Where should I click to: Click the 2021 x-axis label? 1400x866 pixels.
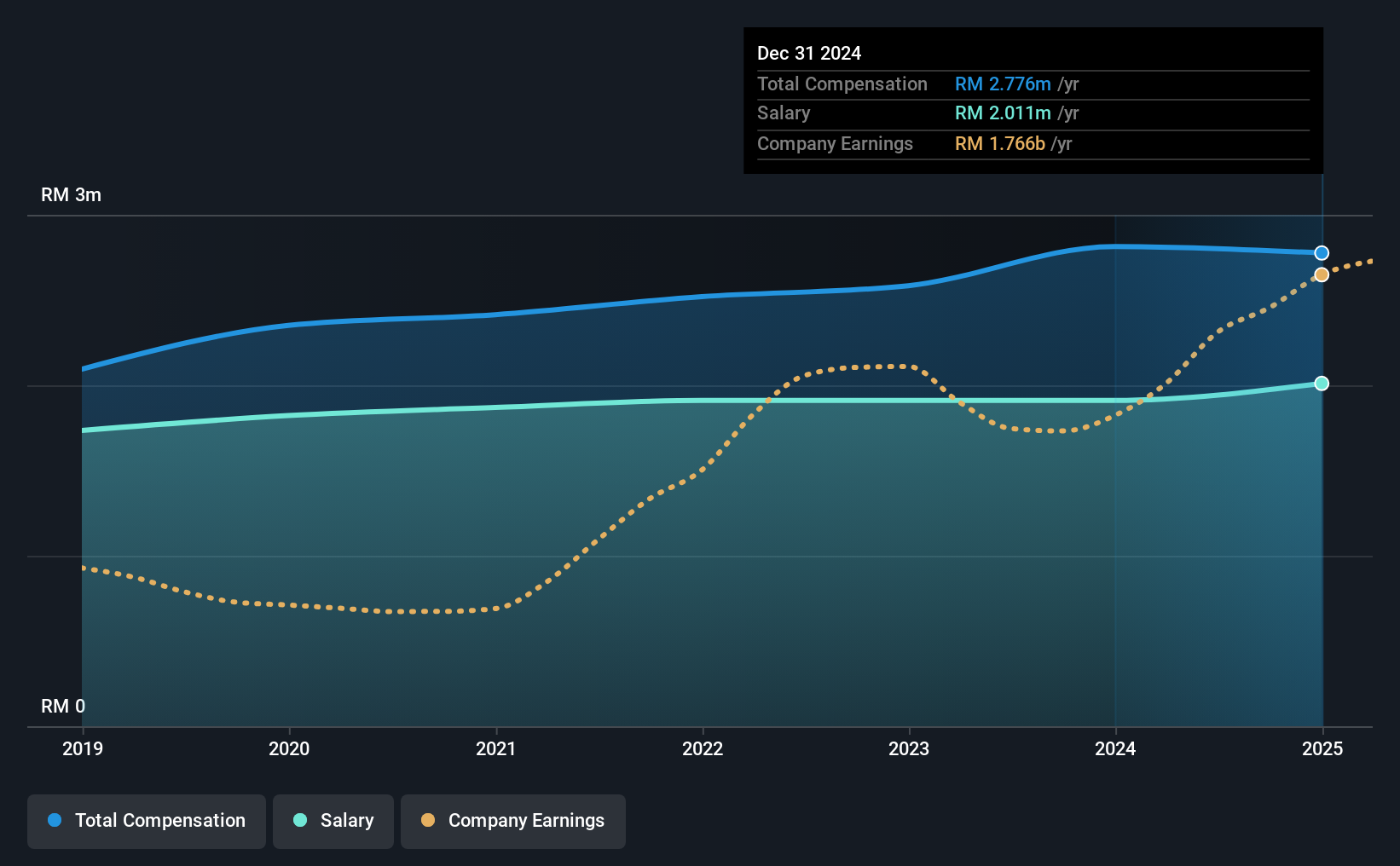coord(496,748)
